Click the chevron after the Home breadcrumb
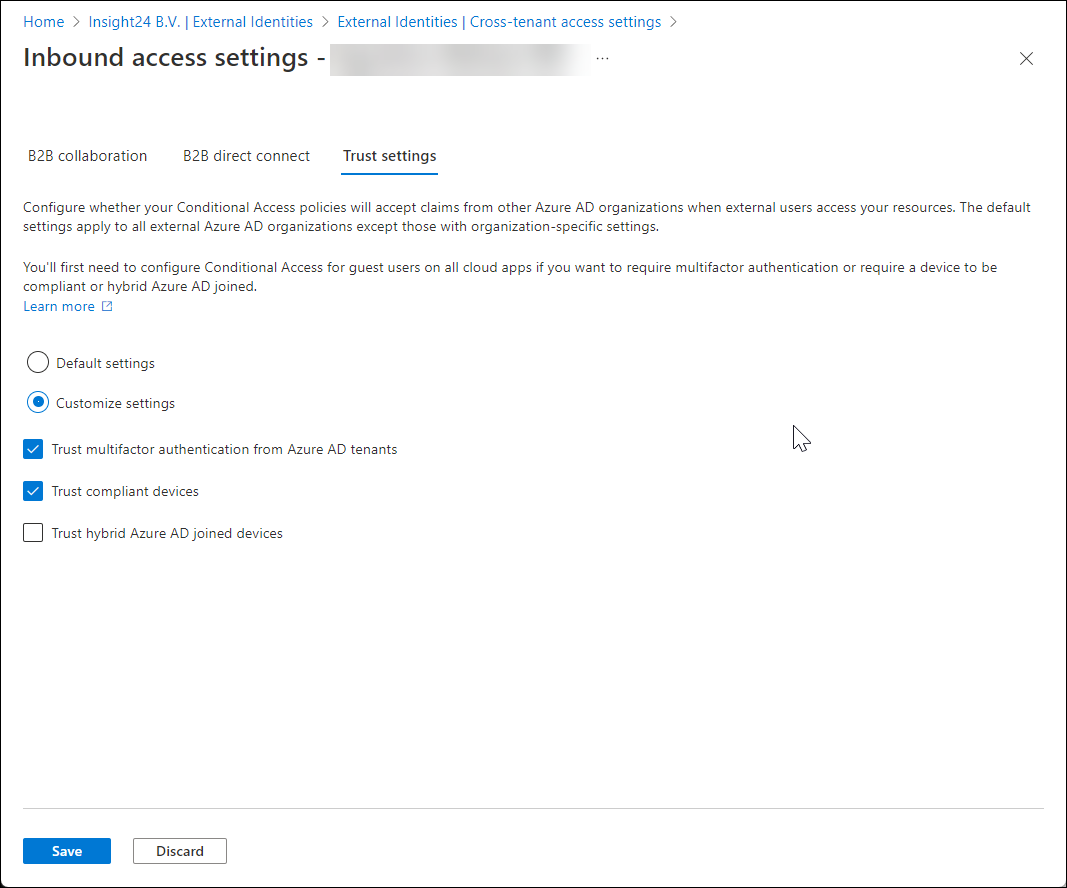Viewport: 1067px width, 888px height. click(x=76, y=22)
